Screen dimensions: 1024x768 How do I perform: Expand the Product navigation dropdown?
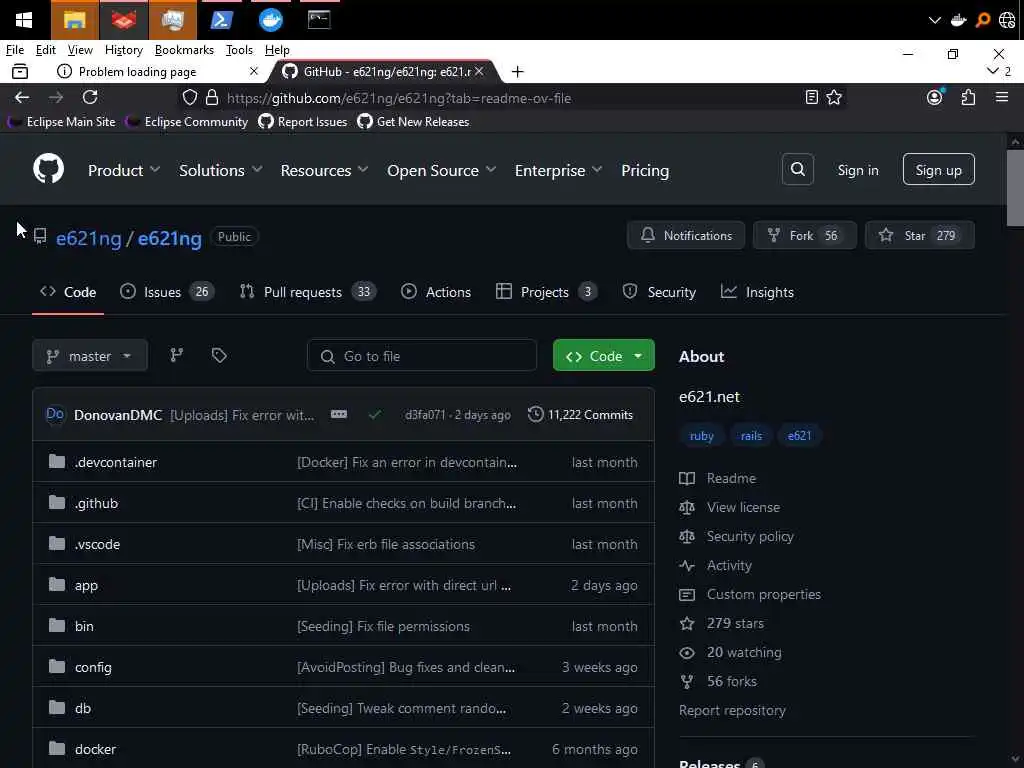click(123, 170)
